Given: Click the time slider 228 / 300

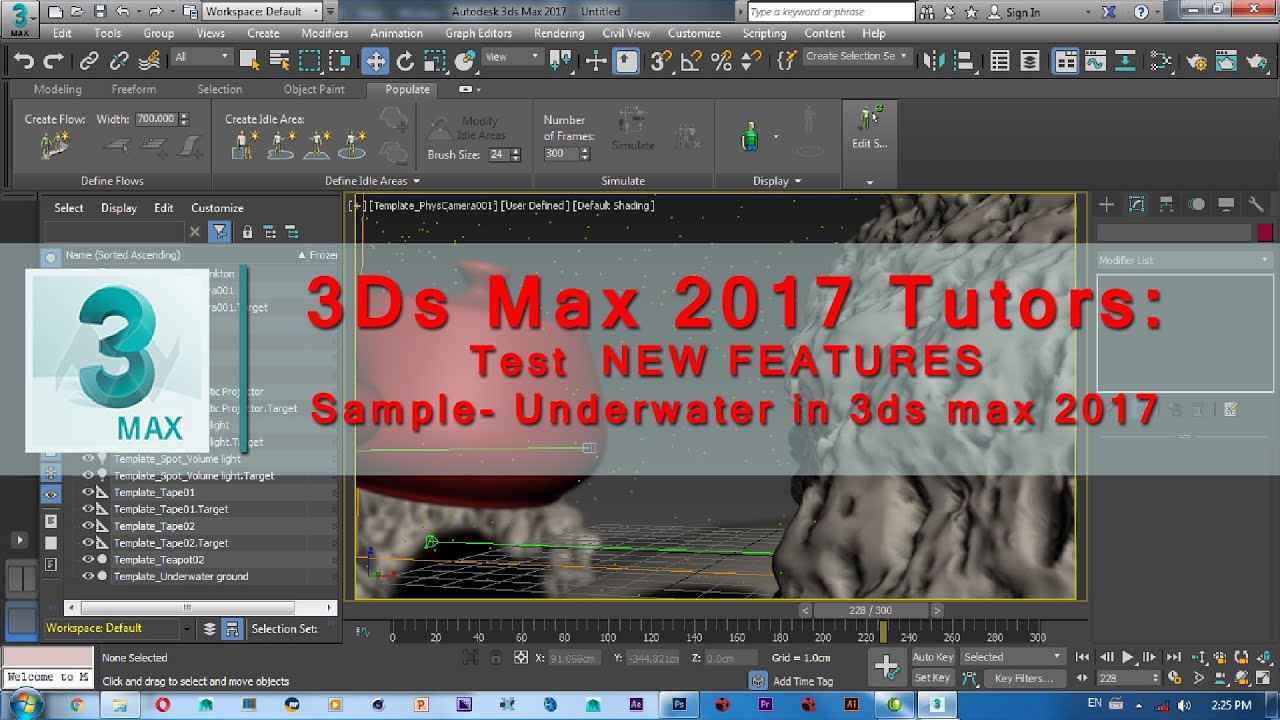Looking at the screenshot, I should click(869, 610).
